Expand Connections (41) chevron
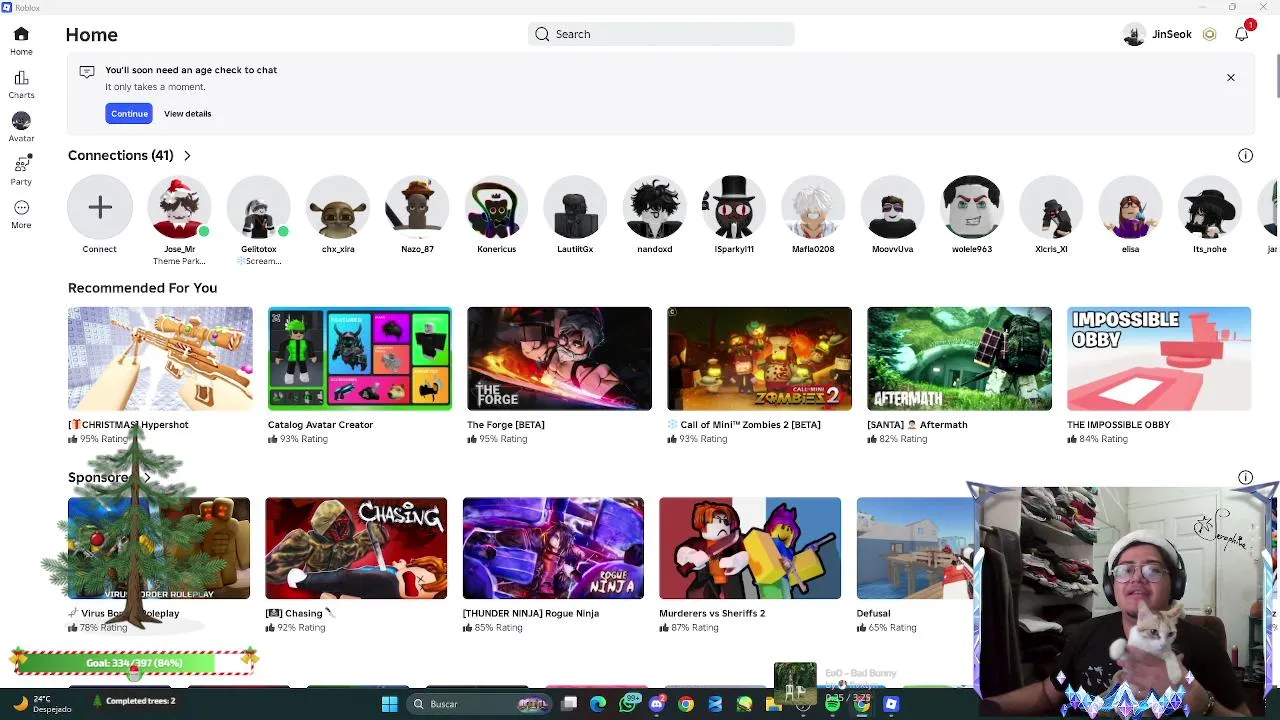 pos(187,156)
